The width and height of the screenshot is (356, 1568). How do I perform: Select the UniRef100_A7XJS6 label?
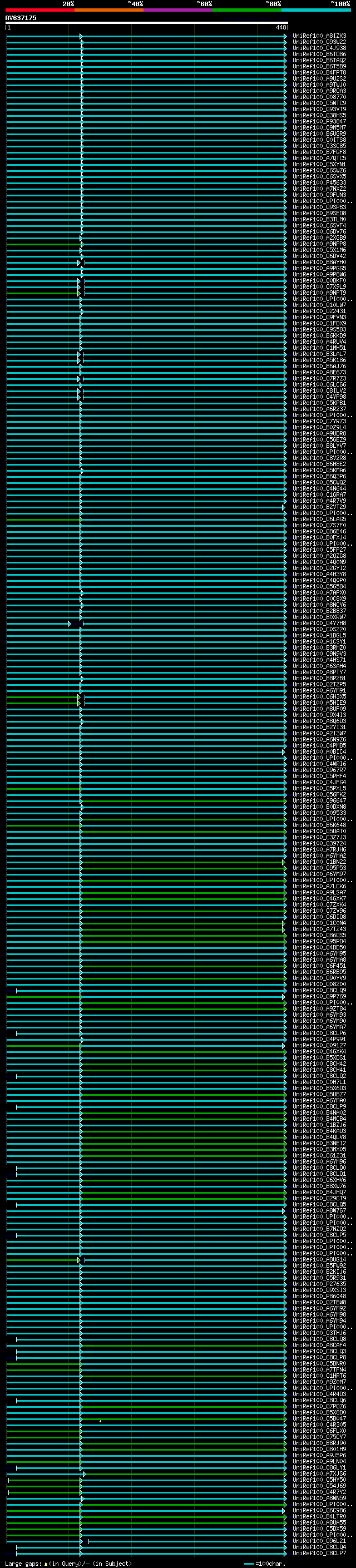pos(319,1473)
